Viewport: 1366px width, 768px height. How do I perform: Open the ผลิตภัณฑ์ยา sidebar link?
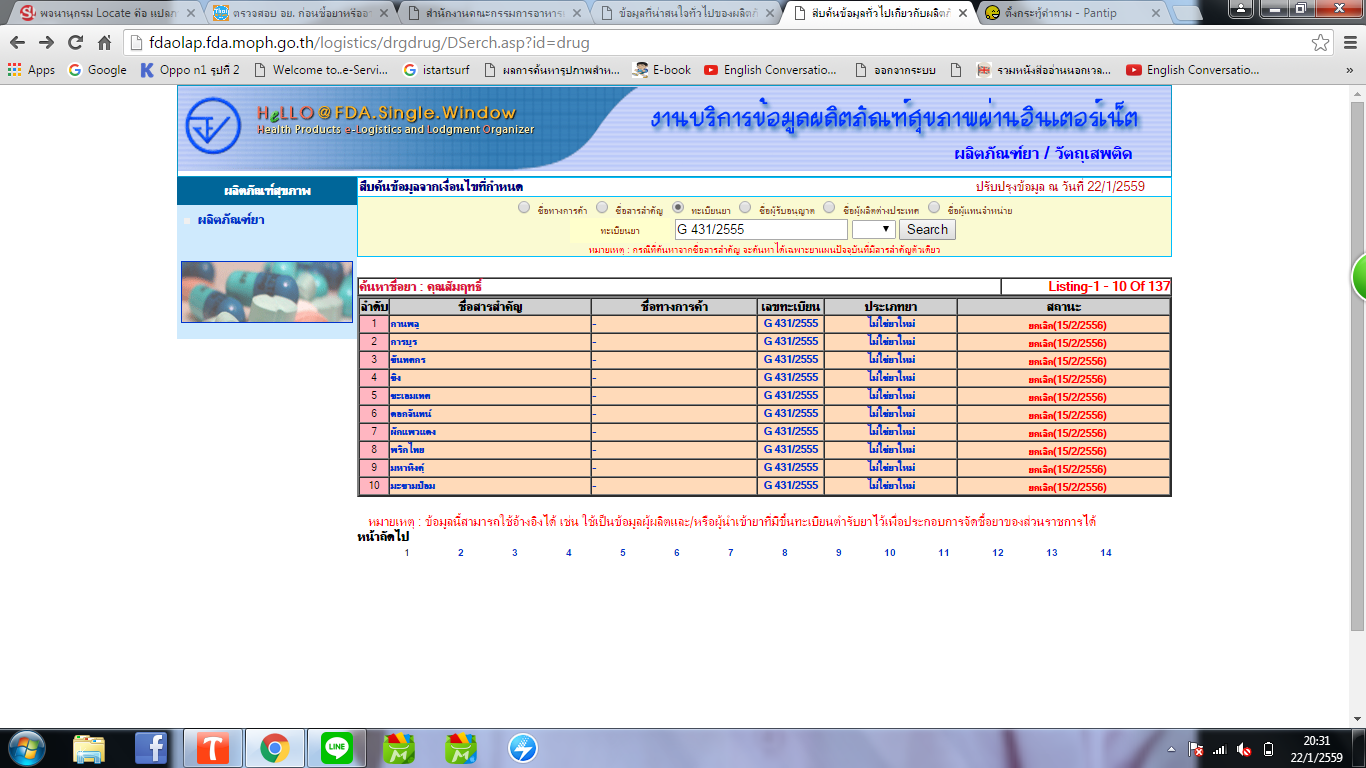[230, 220]
